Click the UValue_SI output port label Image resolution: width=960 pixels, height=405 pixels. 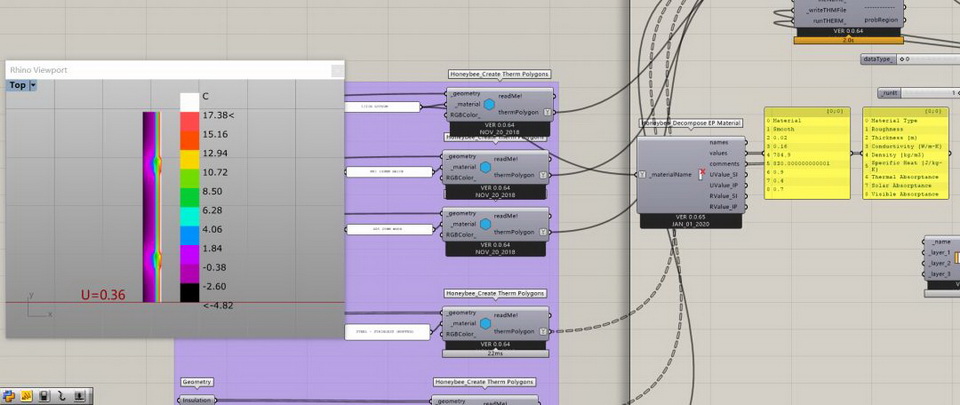tap(723, 174)
